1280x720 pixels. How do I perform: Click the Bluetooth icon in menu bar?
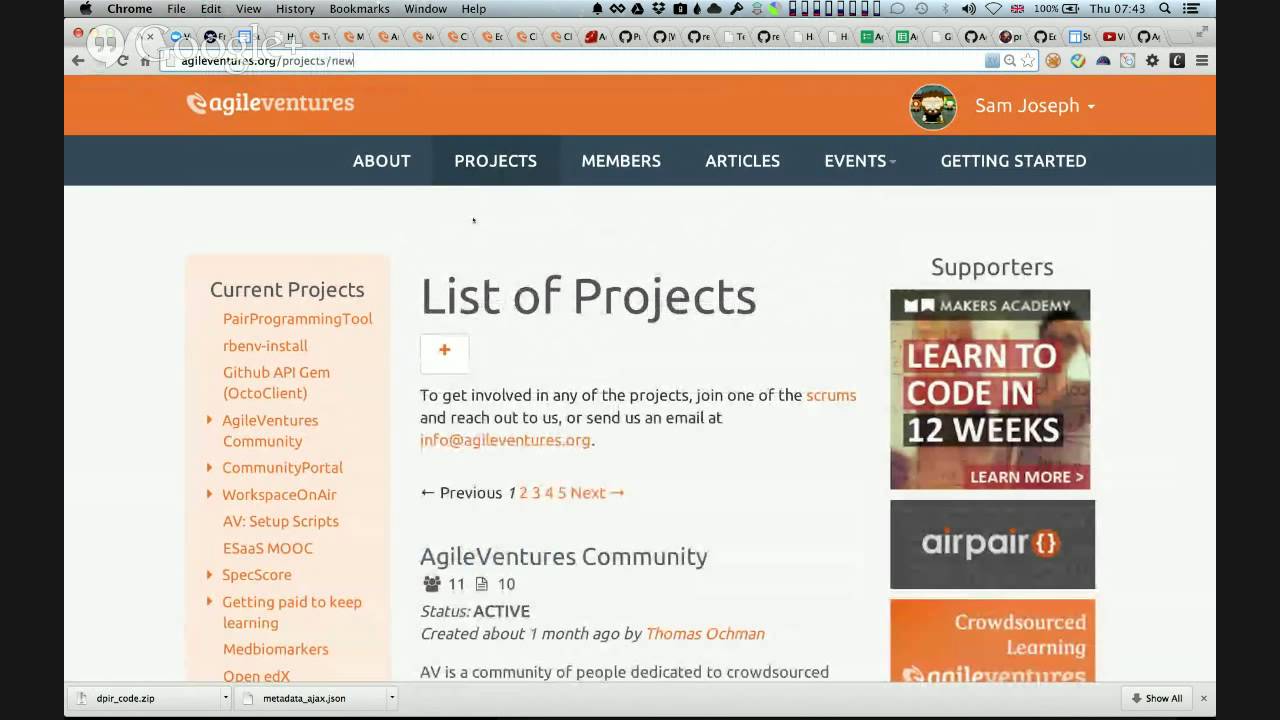click(945, 9)
